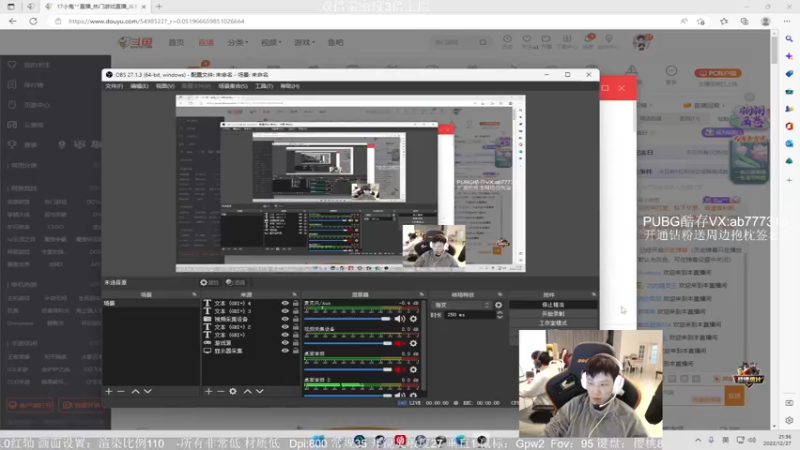The image size is (800, 450).
Task: Open OBS 编辑(E) menu
Action: (139, 86)
